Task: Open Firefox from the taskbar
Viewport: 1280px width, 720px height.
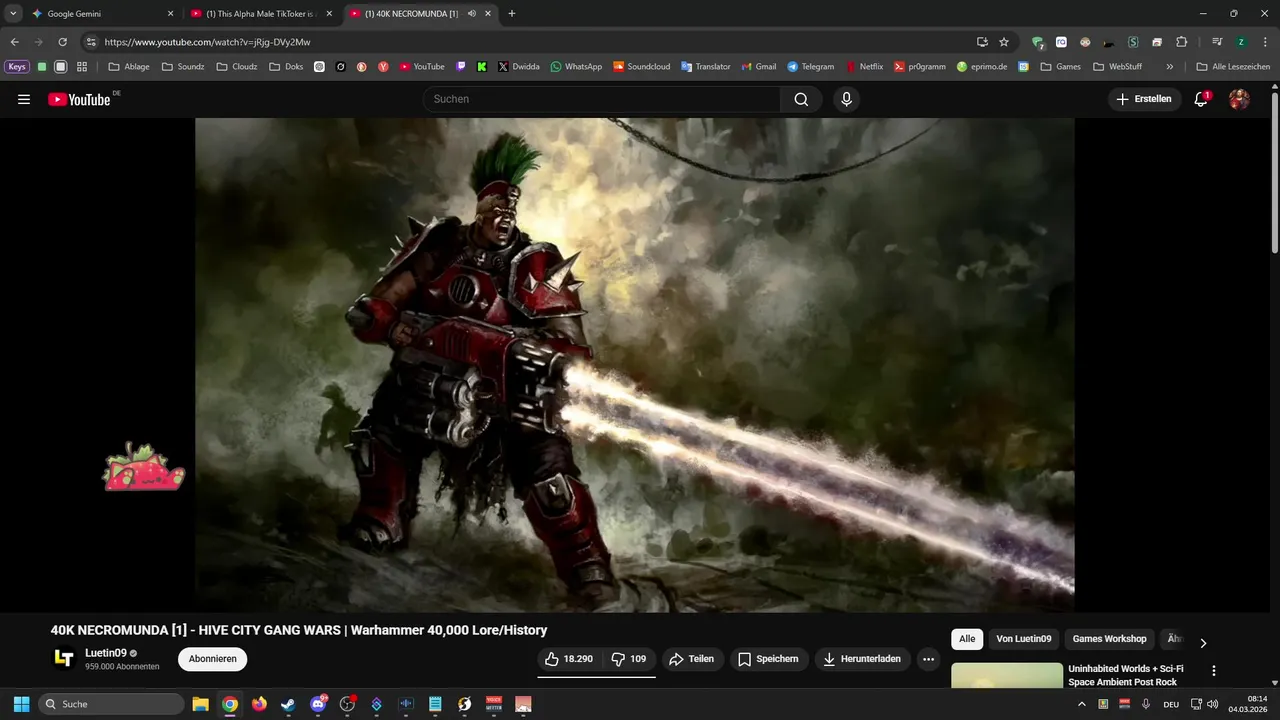Action: click(259, 704)
